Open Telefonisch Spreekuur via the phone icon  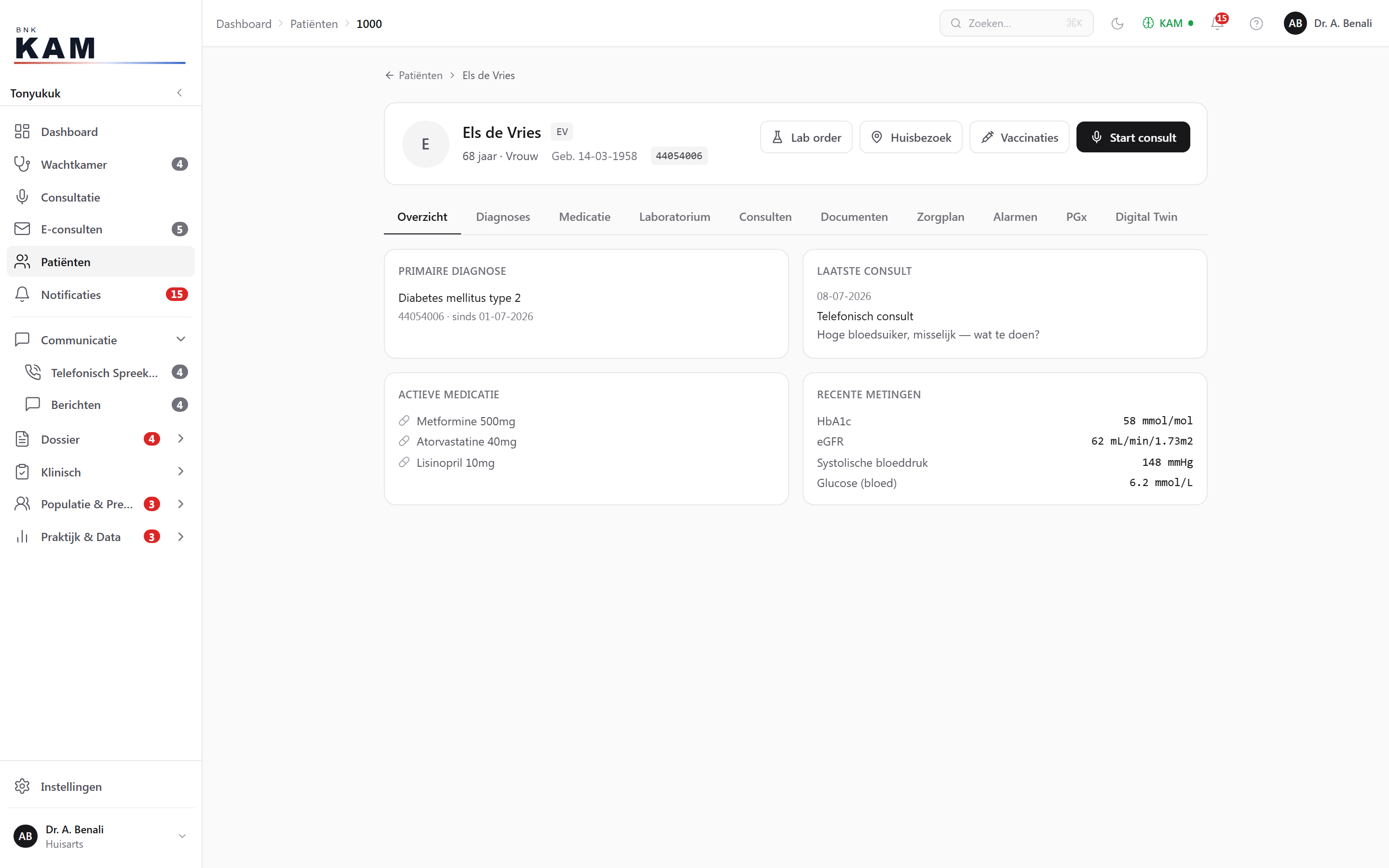coord(33,372)
